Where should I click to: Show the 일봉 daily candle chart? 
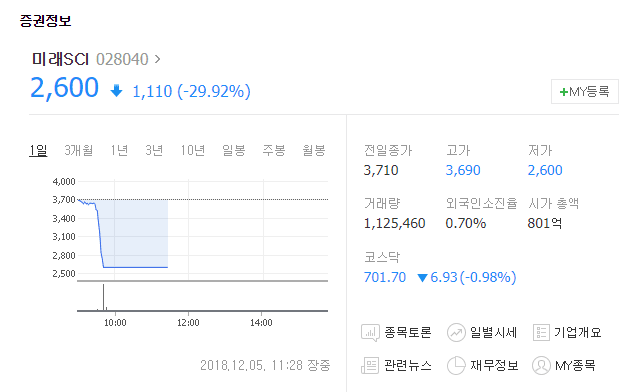click(x=233, y=150)
